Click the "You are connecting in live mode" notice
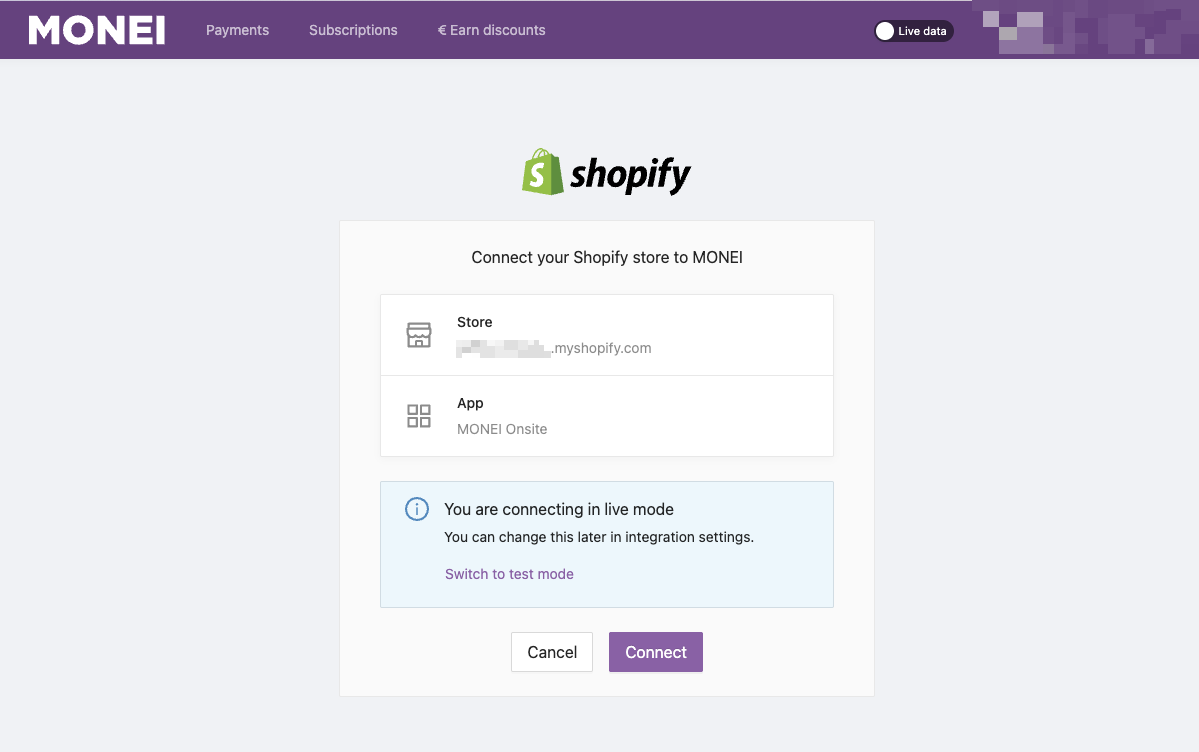Image resolution: width=1199 pixels, height=752 pixels. (559, 509)
